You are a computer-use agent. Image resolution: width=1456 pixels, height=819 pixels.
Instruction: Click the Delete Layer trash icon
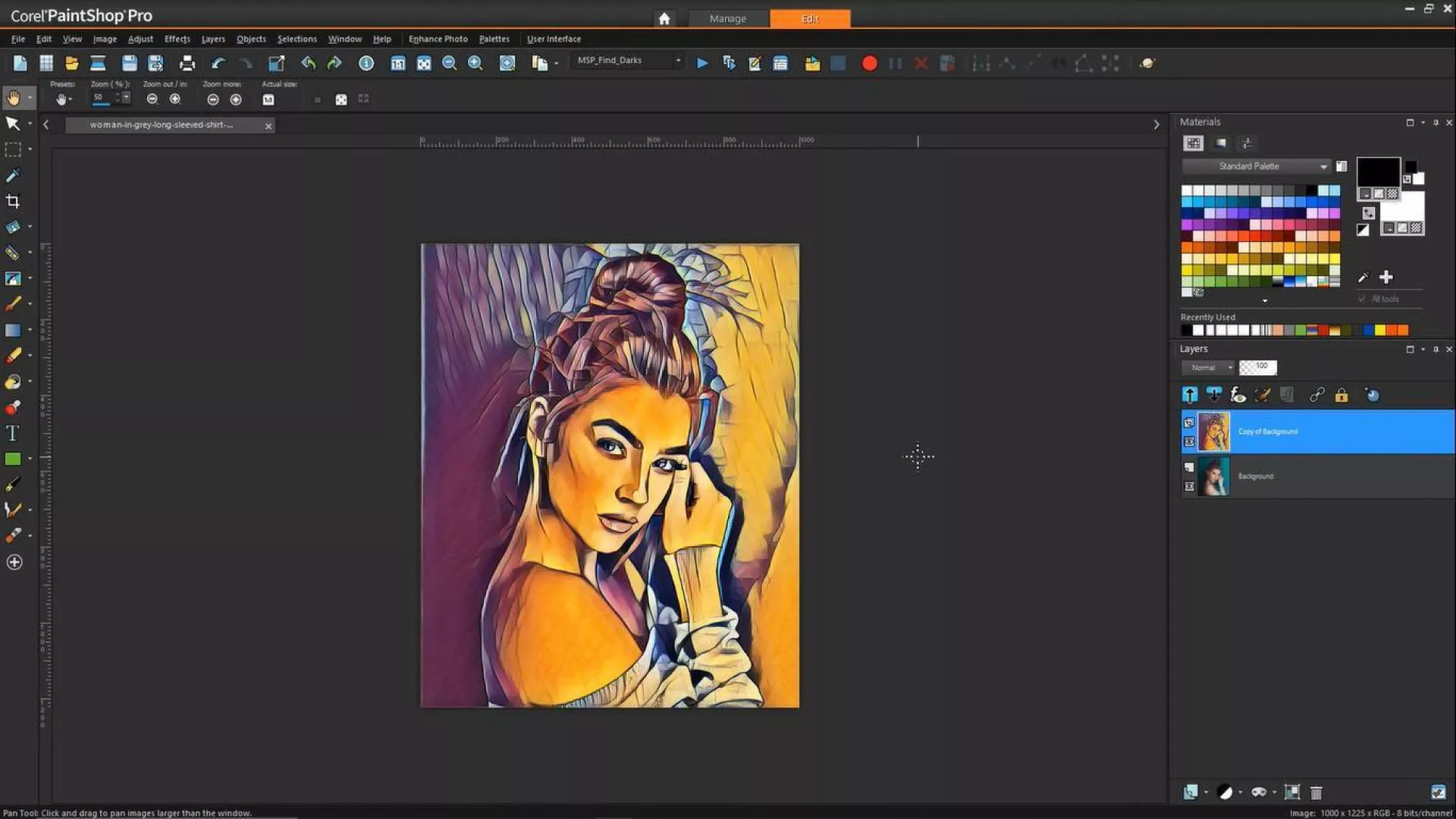1316,792
